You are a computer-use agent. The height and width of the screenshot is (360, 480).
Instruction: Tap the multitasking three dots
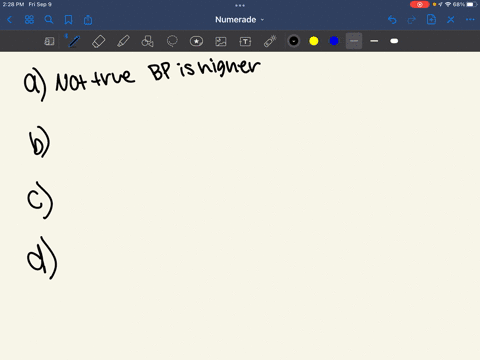(240, 5)
